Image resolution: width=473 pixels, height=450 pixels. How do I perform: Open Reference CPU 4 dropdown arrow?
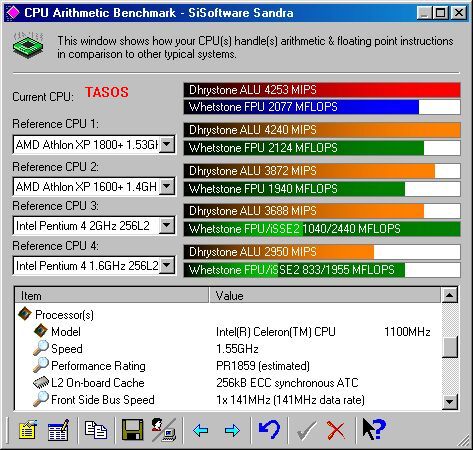coord(167,266)
